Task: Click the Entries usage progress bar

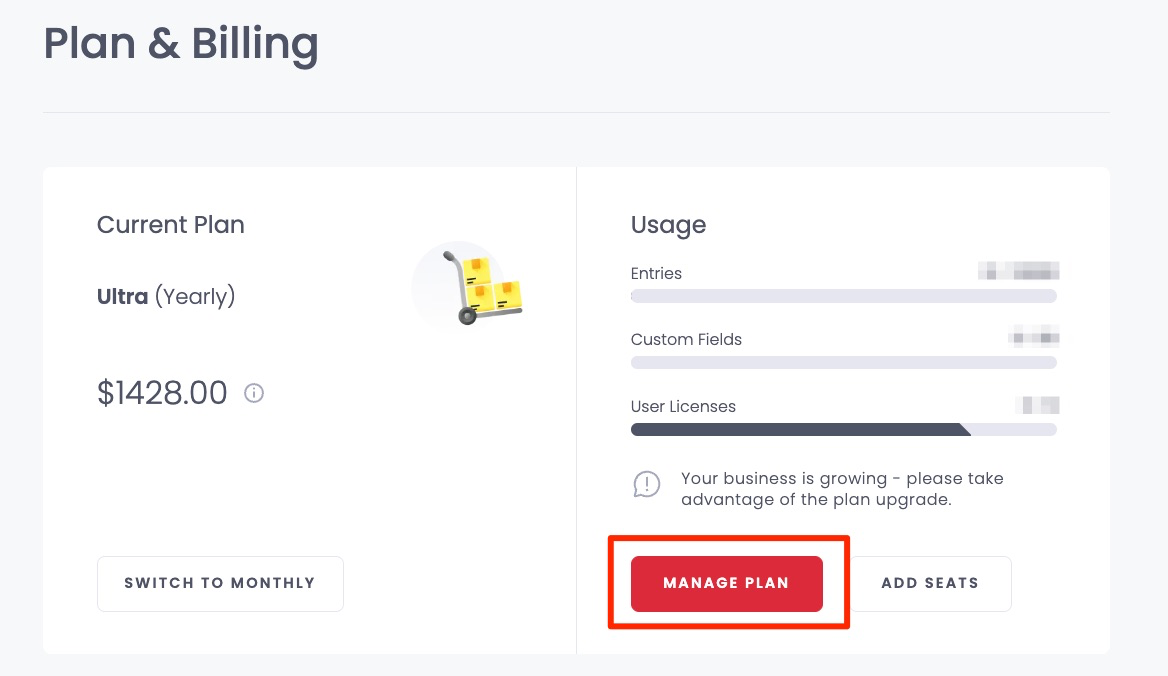Action: pos(843,296)
